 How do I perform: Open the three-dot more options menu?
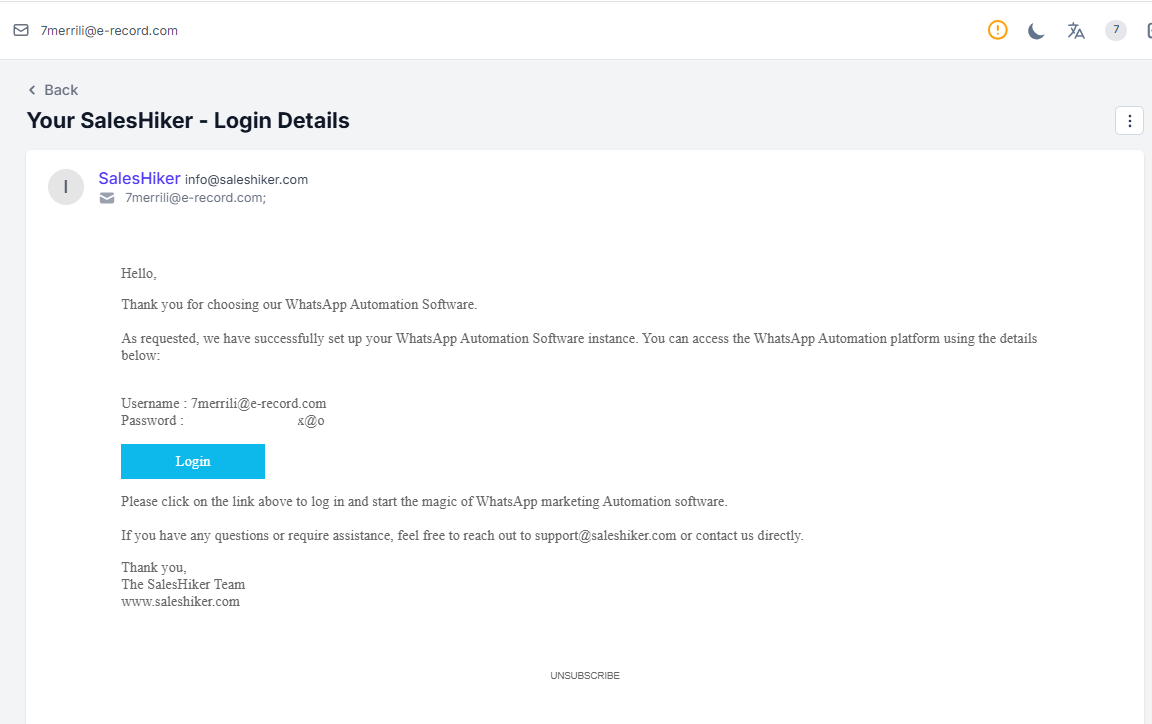pyautogui.click(x=1129, y=121)
